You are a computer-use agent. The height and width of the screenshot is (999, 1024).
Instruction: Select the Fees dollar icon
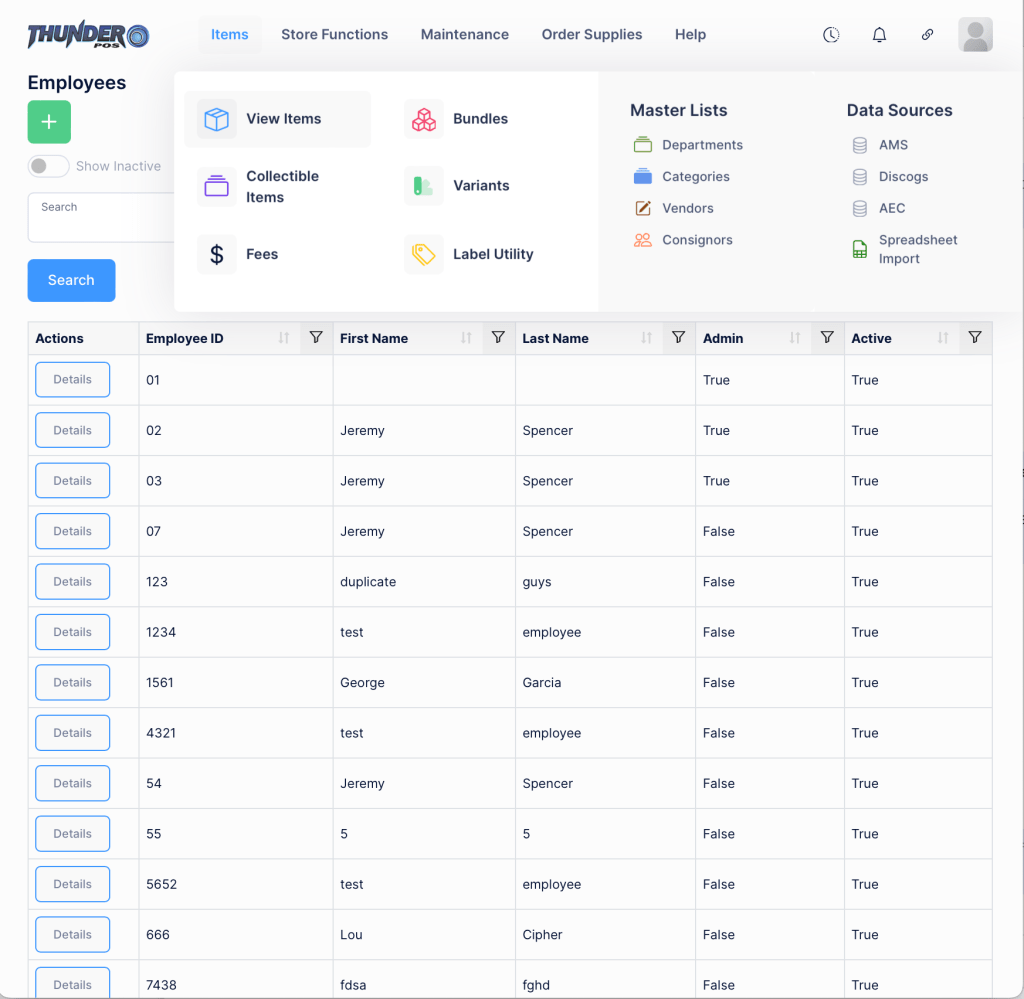pos(217,254)
